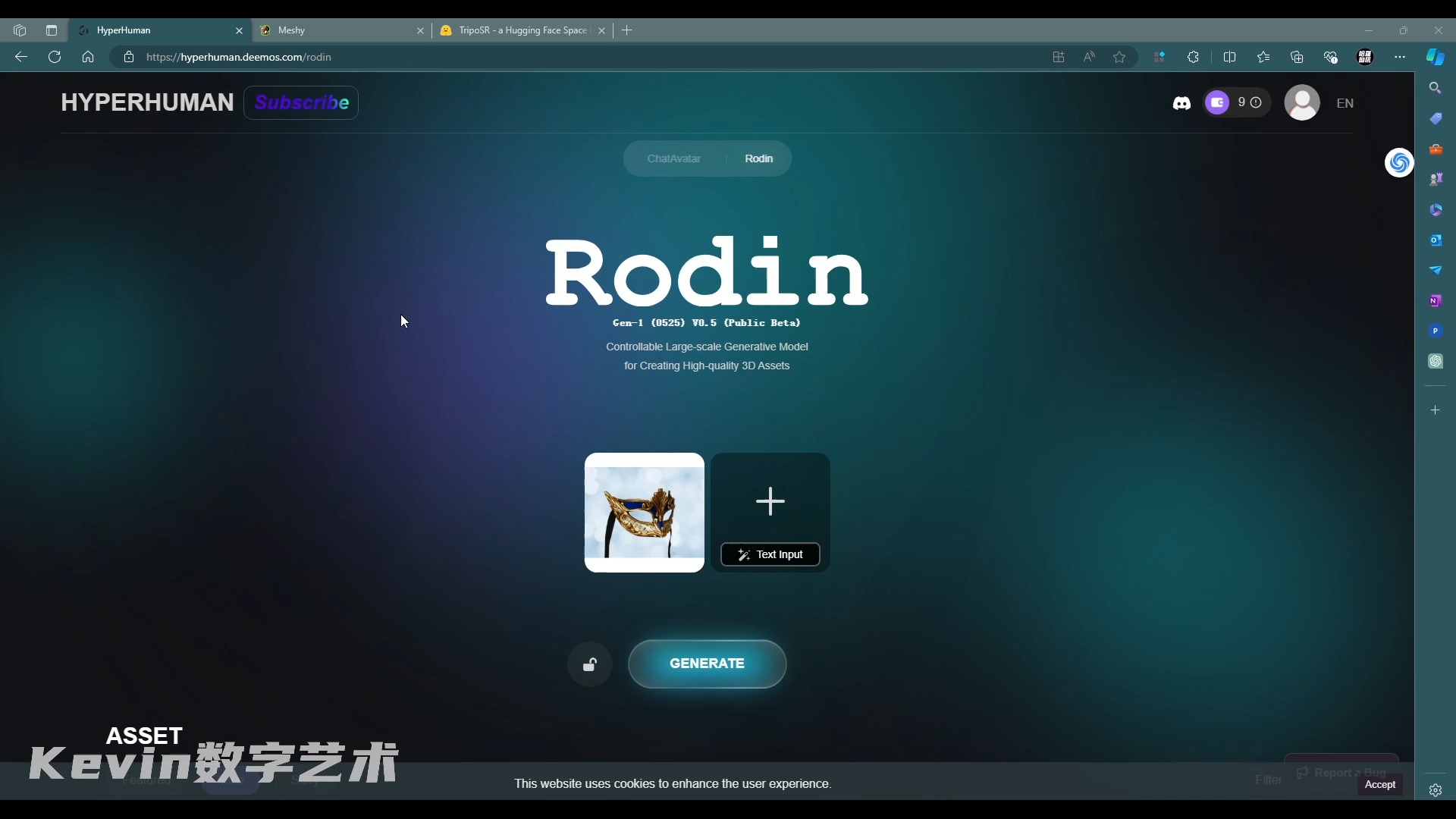The width and height of the screenshot is (1456, 819).
Task: Click the Subscribe button
Action: (302, 102)
